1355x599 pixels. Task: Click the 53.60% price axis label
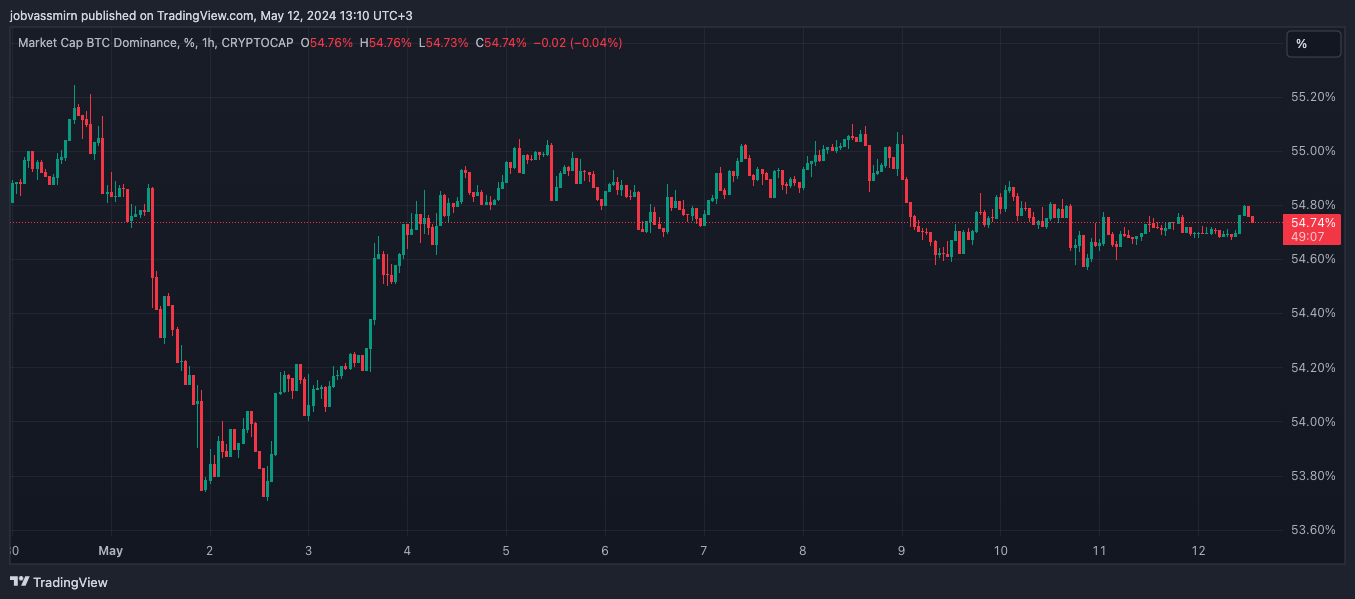[1312, 529]
